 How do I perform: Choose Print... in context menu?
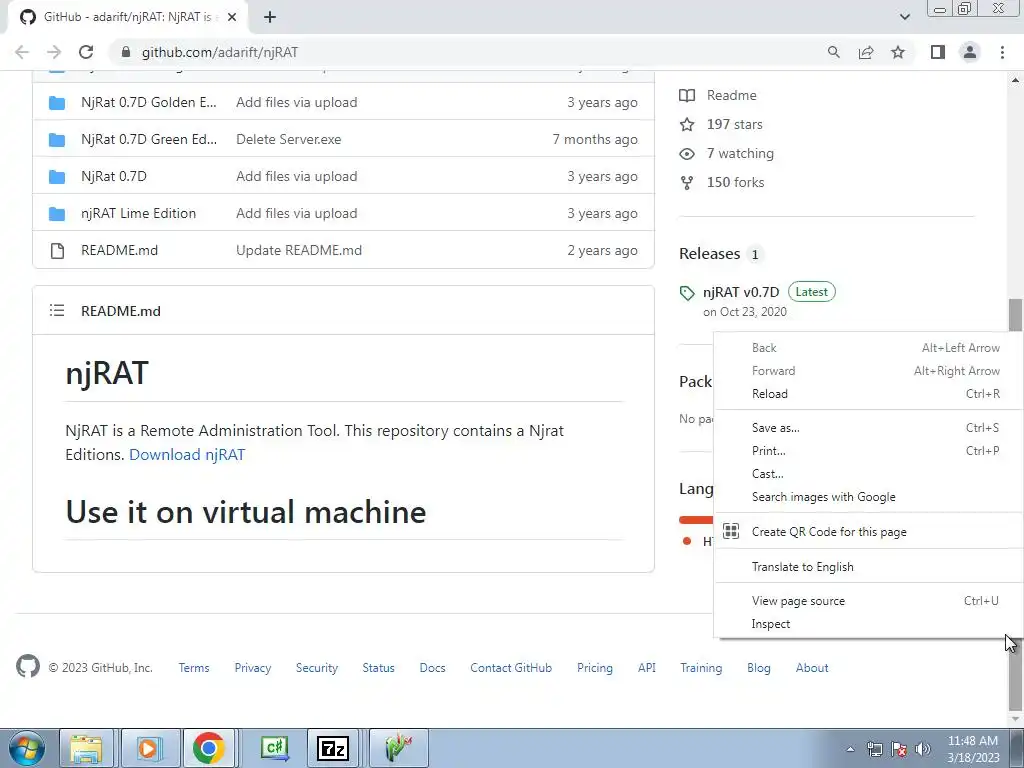[x=868, y=451]
